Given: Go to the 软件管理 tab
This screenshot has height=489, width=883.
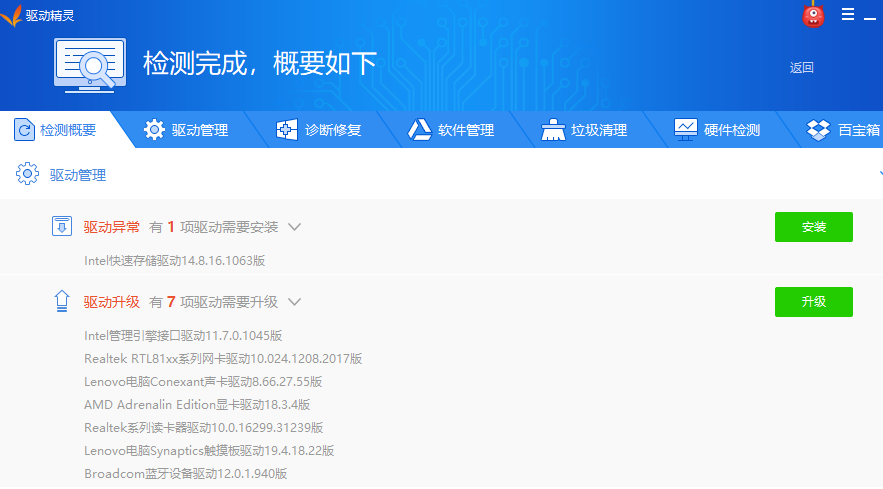Looking at the screenshot, I should click(x=452, y=130).
